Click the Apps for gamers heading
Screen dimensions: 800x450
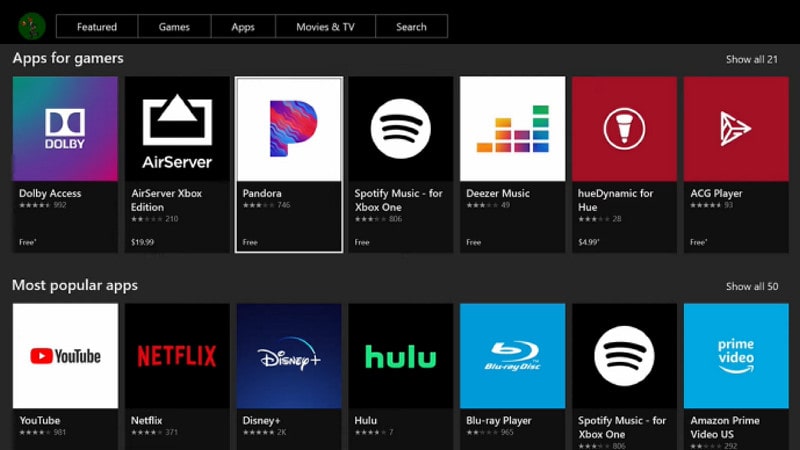(68, 58)
